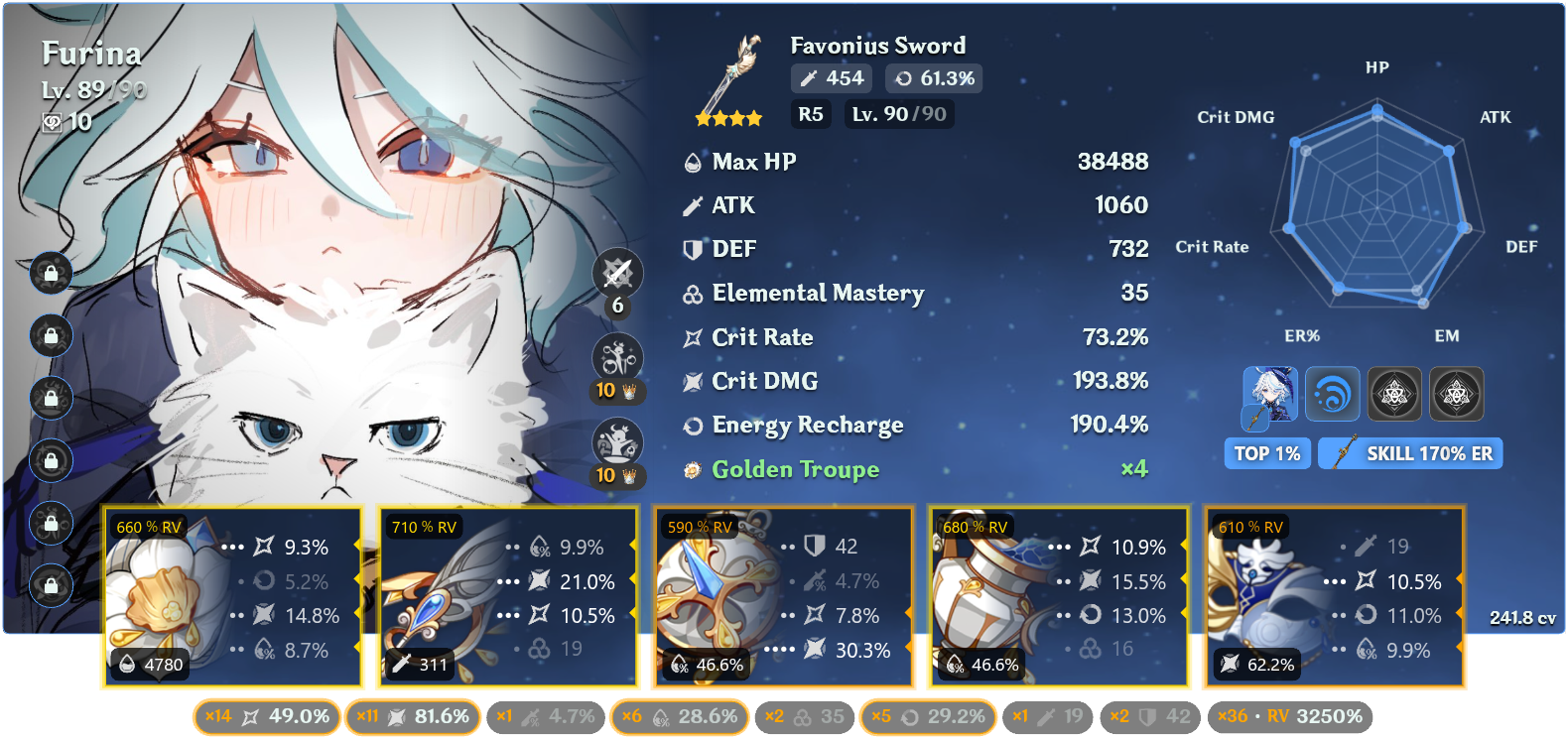Click the RV 3250% total pill
This screenshot has width=1568, height=741.
click(1290, 716)
